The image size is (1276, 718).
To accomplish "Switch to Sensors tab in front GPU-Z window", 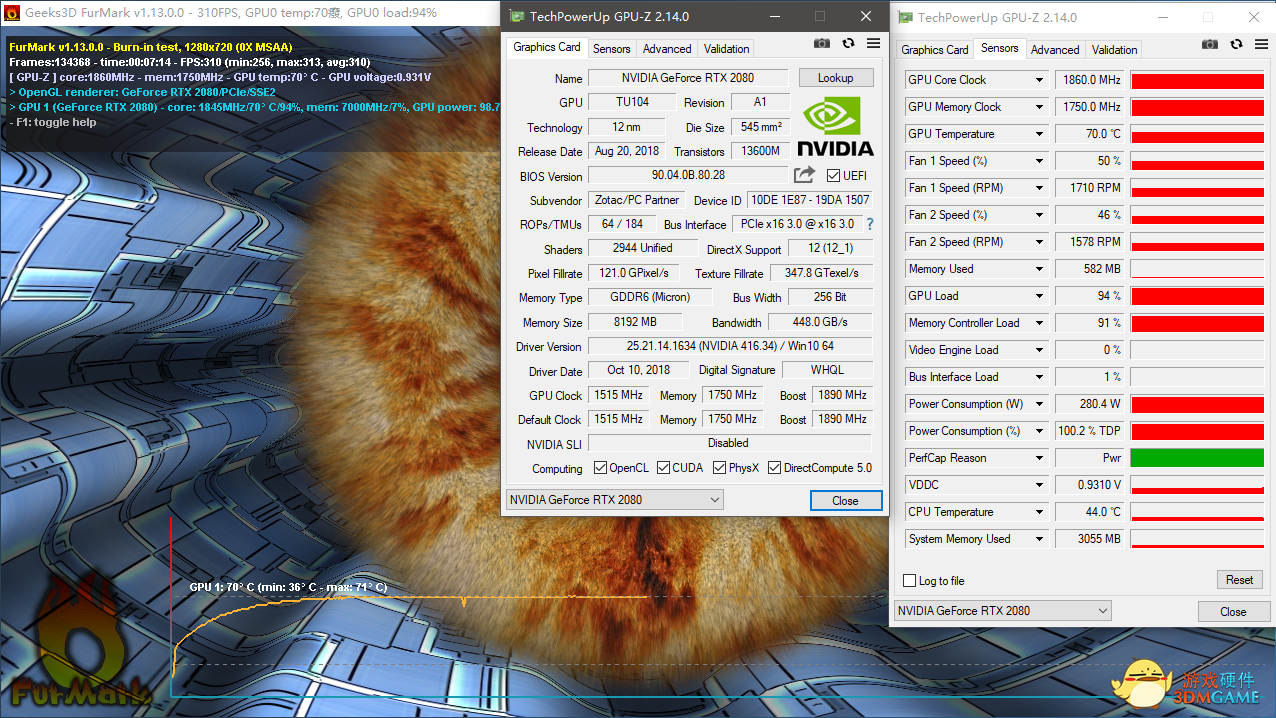I will click(x=611, y=48).
